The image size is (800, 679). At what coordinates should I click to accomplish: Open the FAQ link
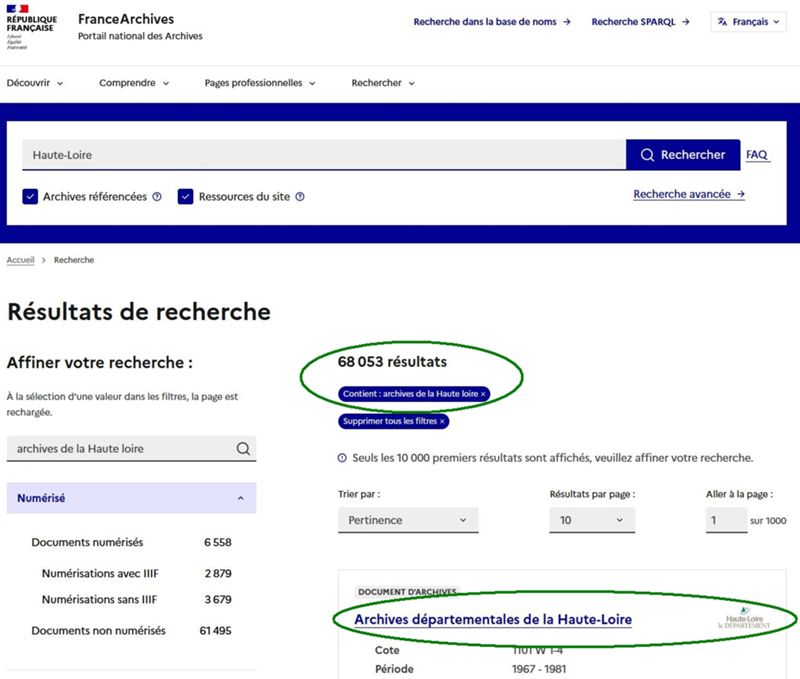point(757,155)
